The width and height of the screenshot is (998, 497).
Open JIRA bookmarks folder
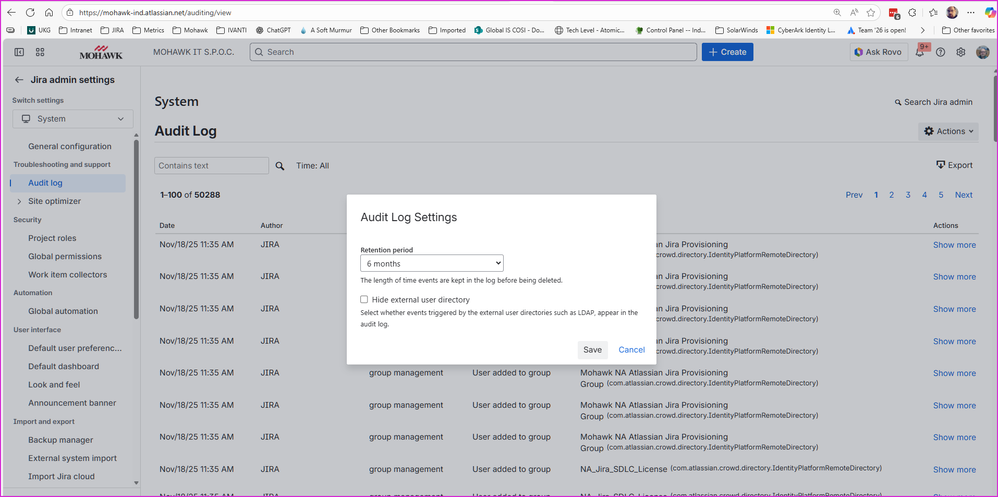point(111,30)
